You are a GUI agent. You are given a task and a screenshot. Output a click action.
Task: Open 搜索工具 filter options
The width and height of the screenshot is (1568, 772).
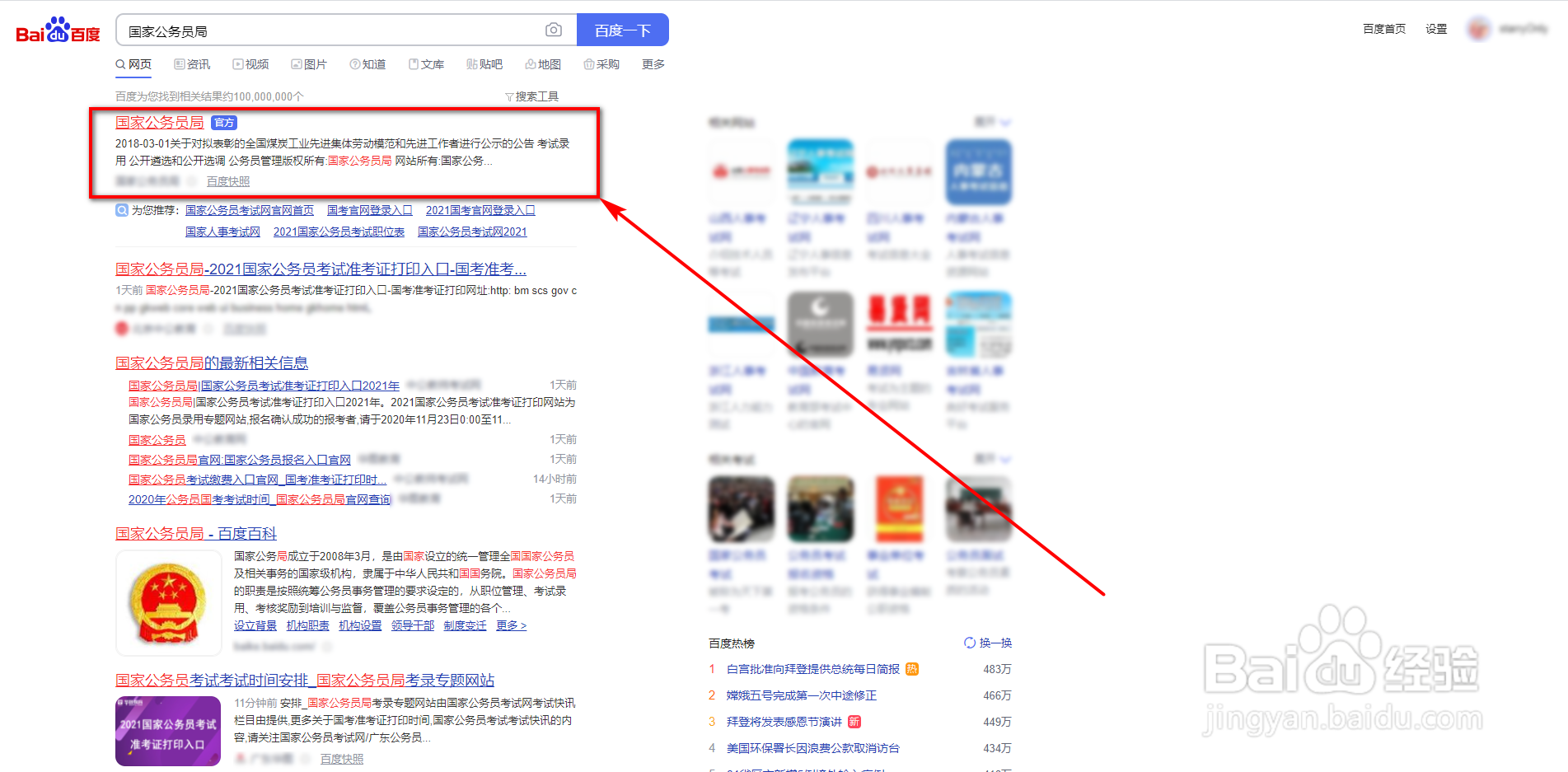click(531, 96)
